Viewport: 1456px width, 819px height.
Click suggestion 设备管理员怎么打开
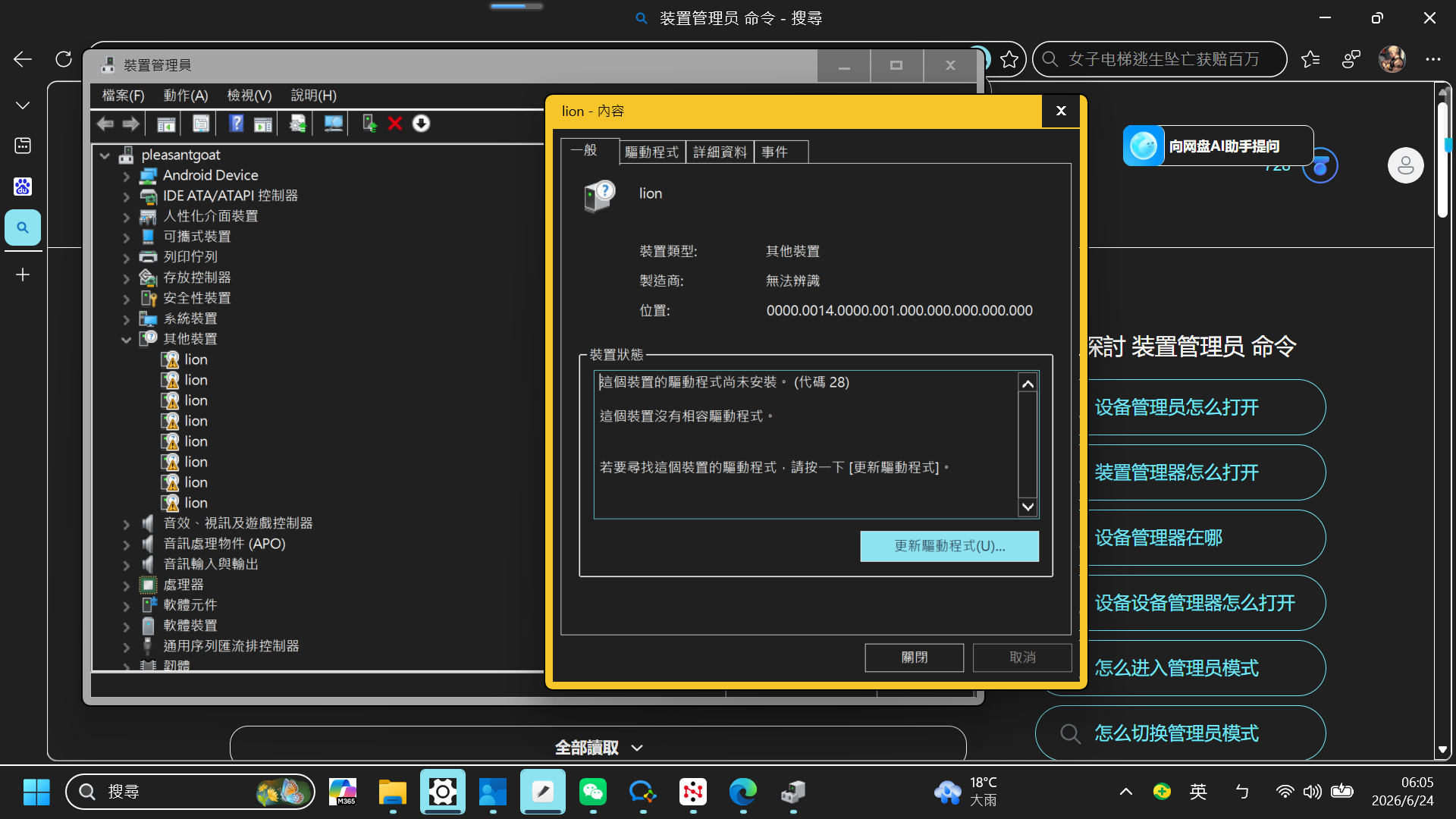pos(1176,407)
